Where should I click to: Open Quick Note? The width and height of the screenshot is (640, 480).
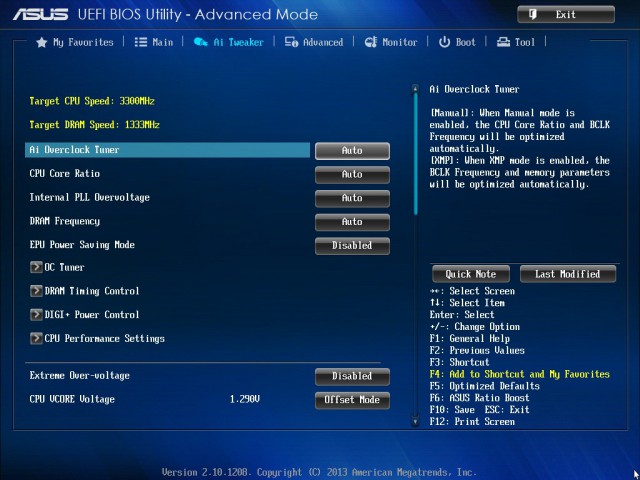(x=471, y=274)
